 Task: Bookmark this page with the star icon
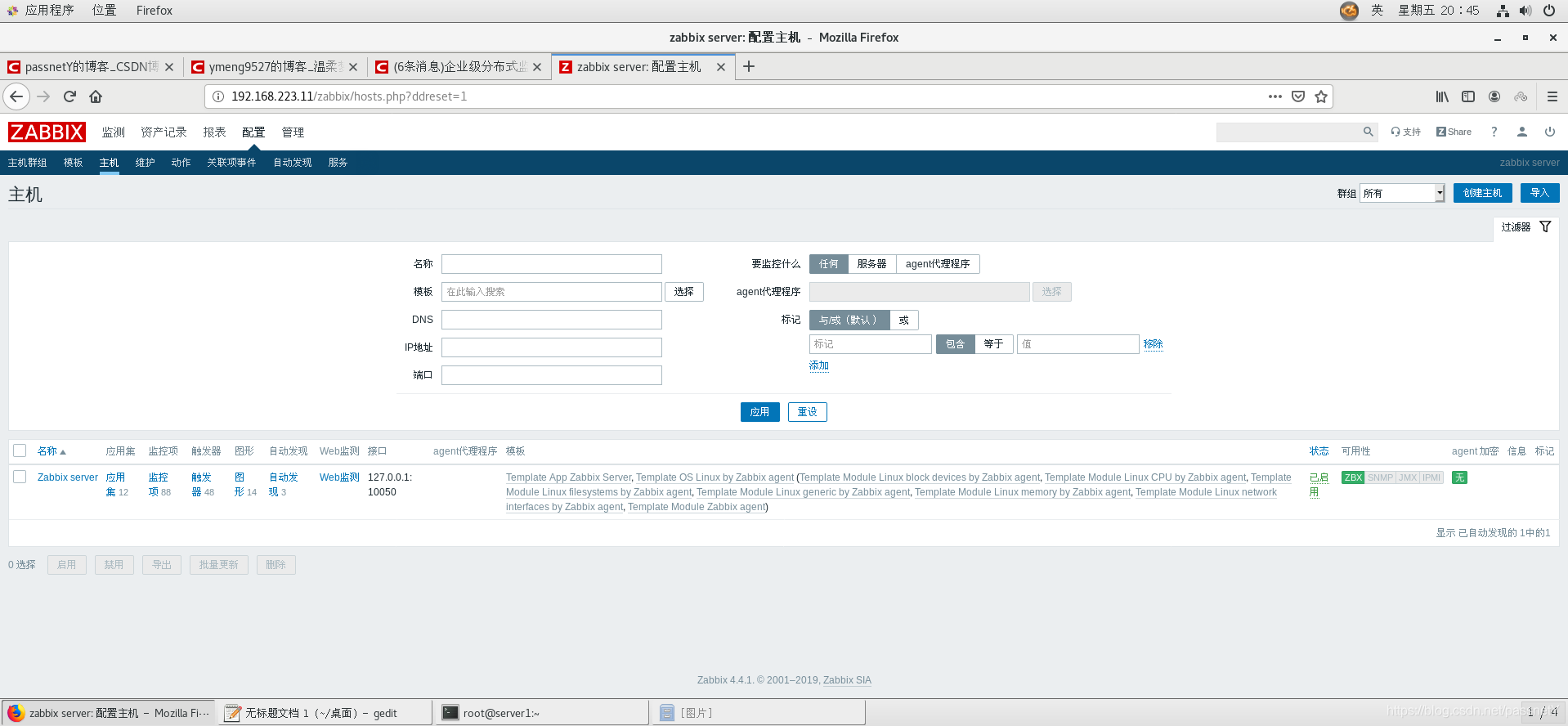pos(1321,96)
